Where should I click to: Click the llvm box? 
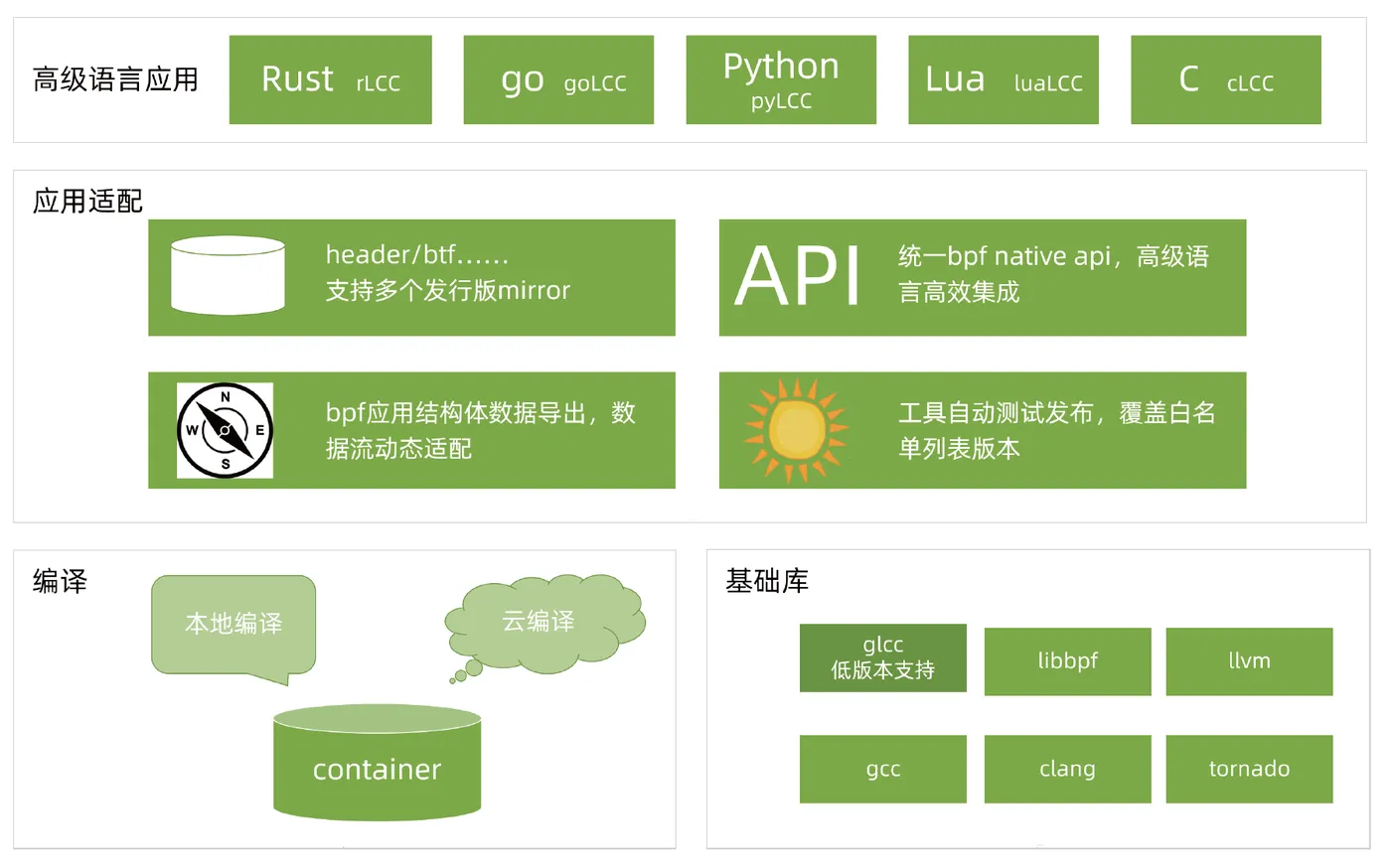pos(1249,660)
